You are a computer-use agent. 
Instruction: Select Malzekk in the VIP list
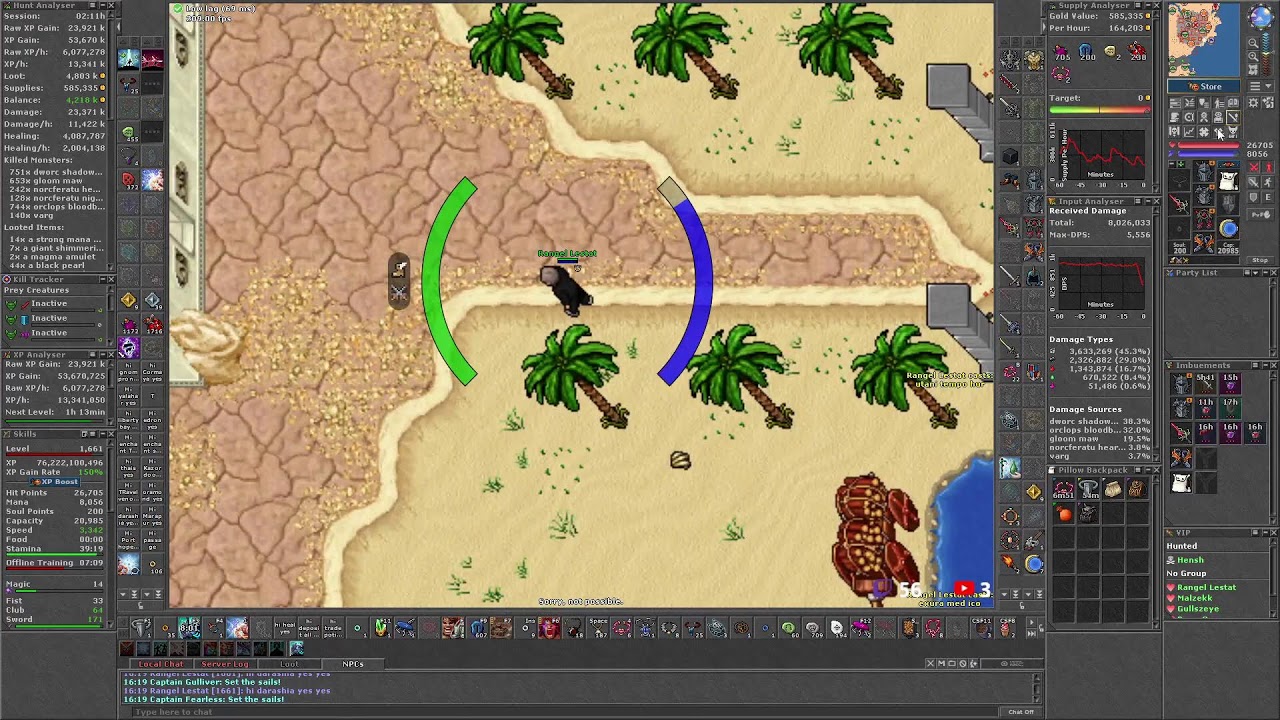(x=1195, y=598)
